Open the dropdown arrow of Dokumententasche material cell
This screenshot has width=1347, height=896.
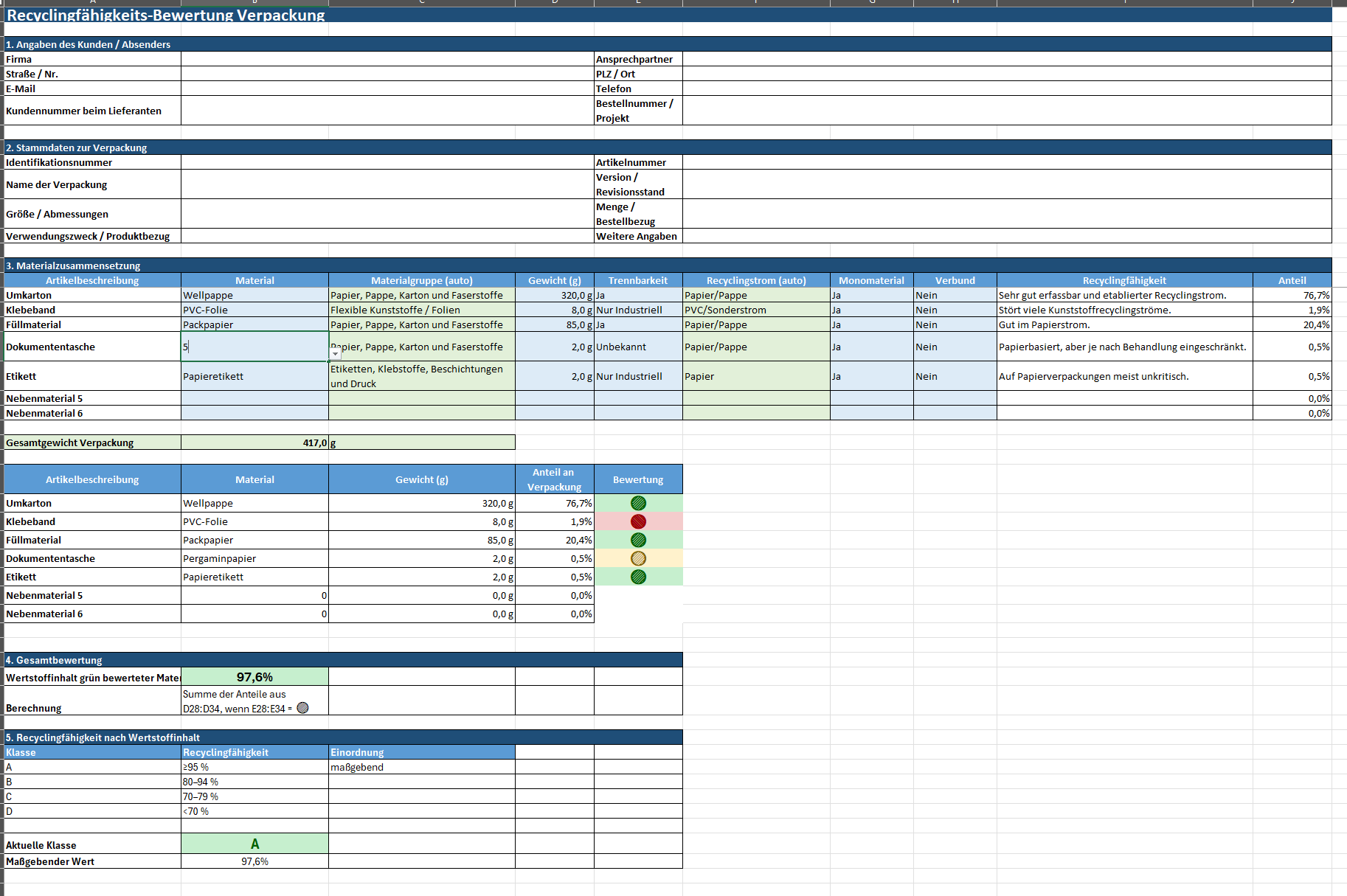pyautogui.click(x=335, y=354)
